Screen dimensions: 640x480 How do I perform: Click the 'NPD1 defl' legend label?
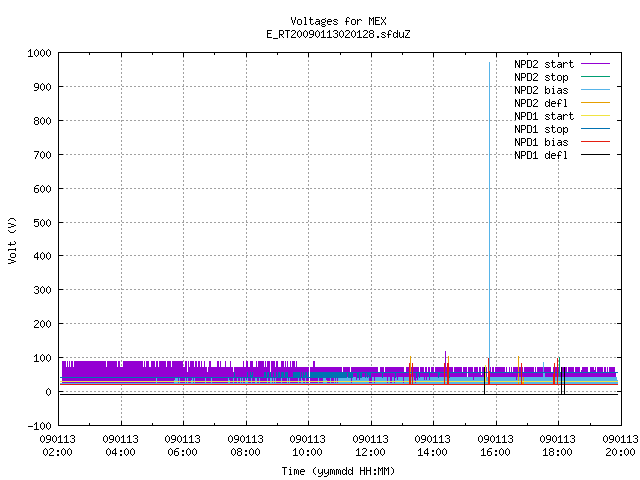click(541, 155)
